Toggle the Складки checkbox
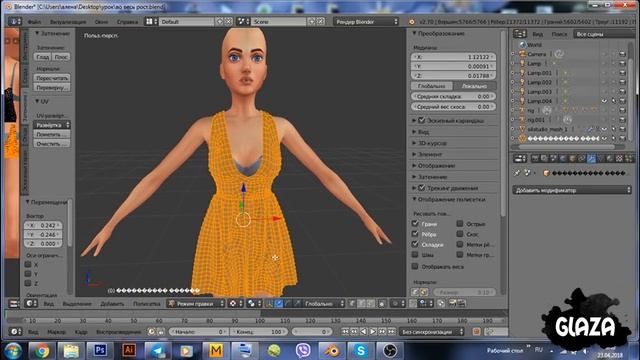Viewport: 640px width, 360px height. click(416, 244)
